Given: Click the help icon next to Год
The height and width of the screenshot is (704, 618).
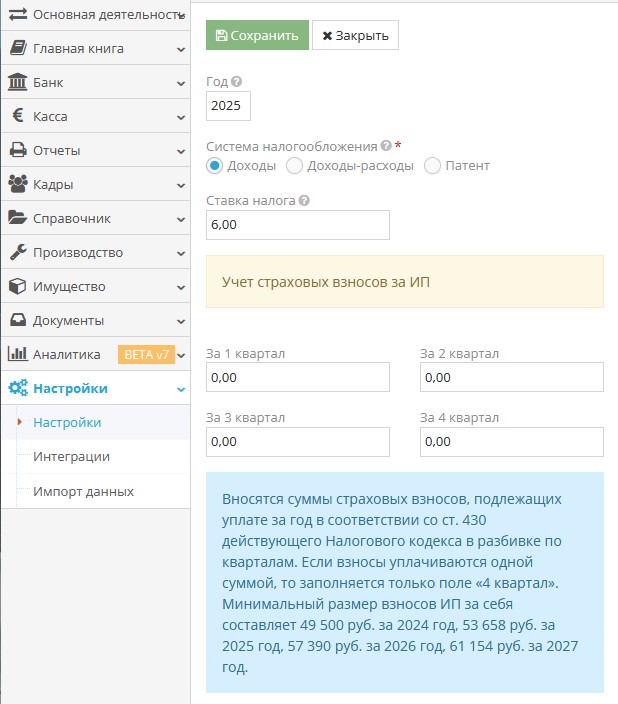Looking at the screenshot, I should 237,82.
